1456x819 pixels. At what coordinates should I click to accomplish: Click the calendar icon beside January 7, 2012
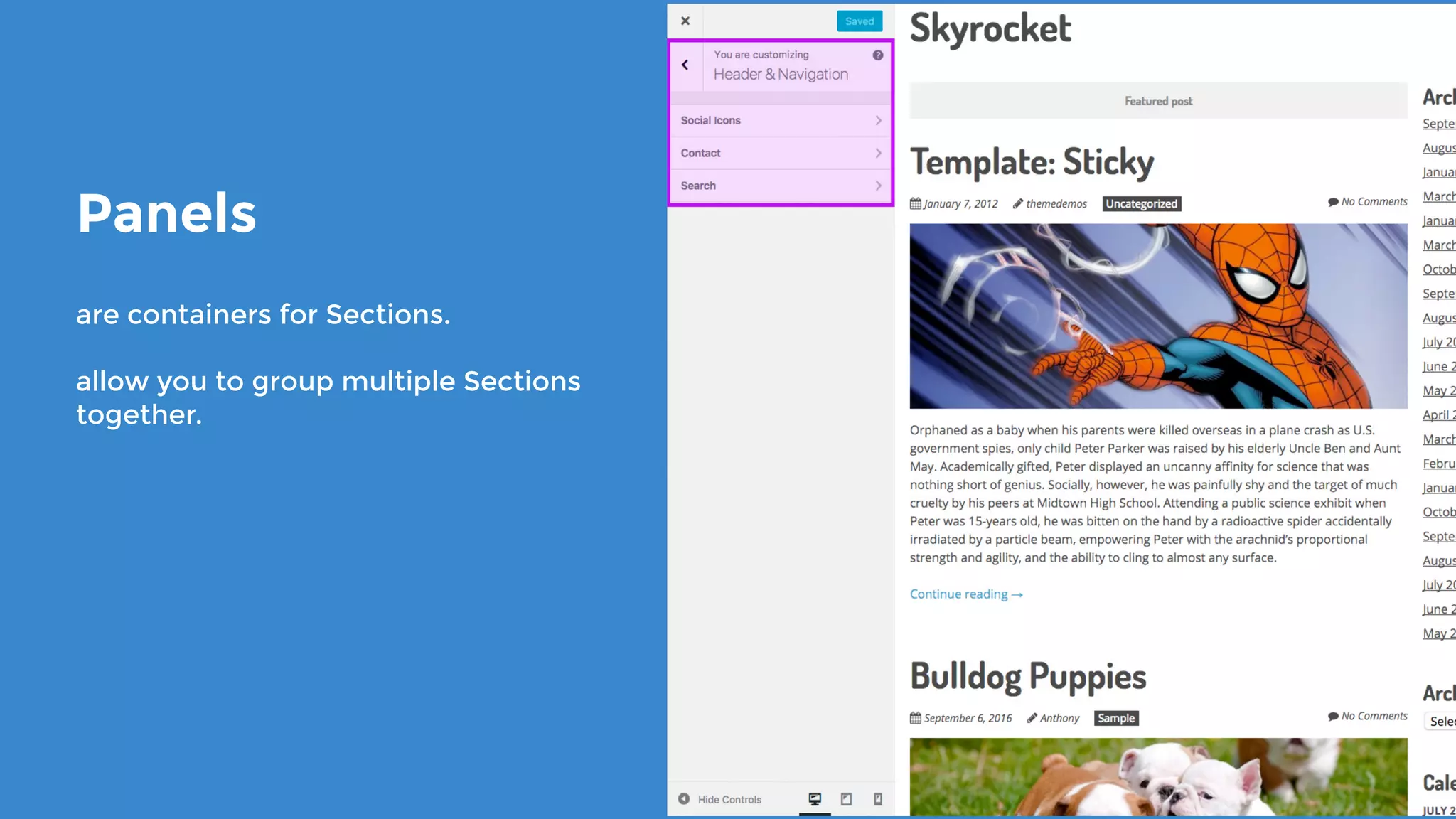point(916,203)
